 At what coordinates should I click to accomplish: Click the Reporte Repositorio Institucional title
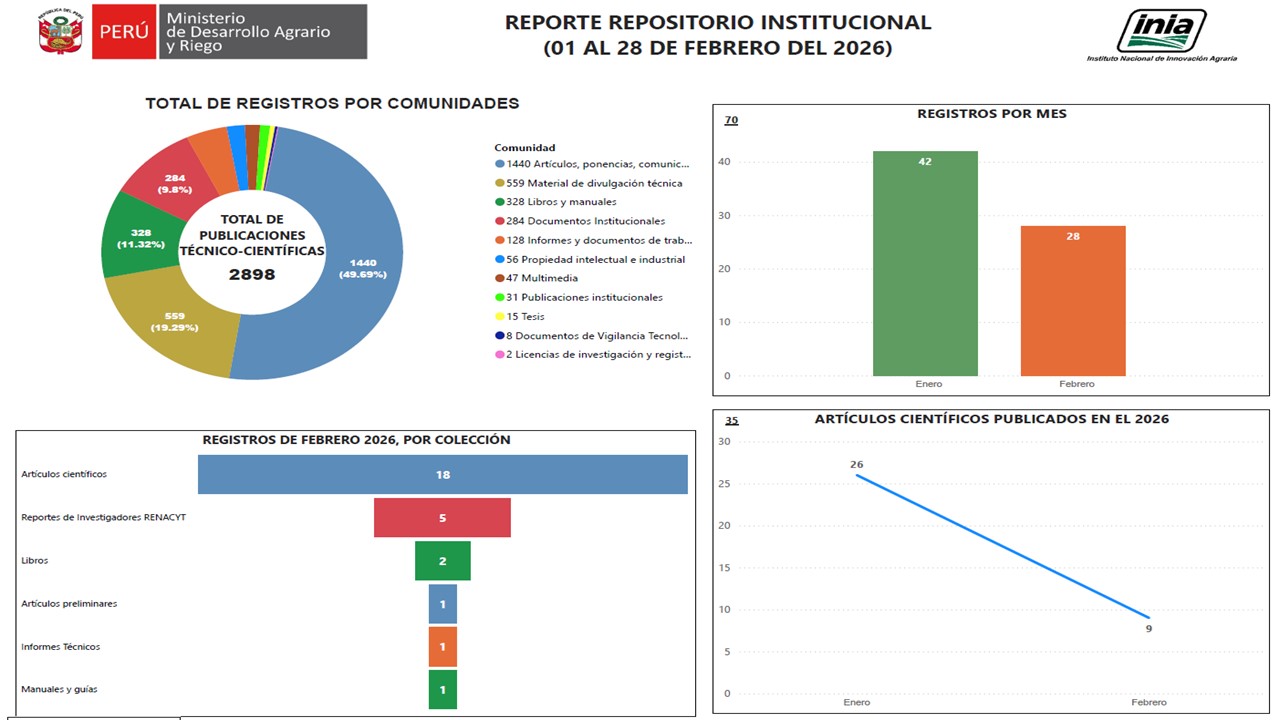[718, 34]
